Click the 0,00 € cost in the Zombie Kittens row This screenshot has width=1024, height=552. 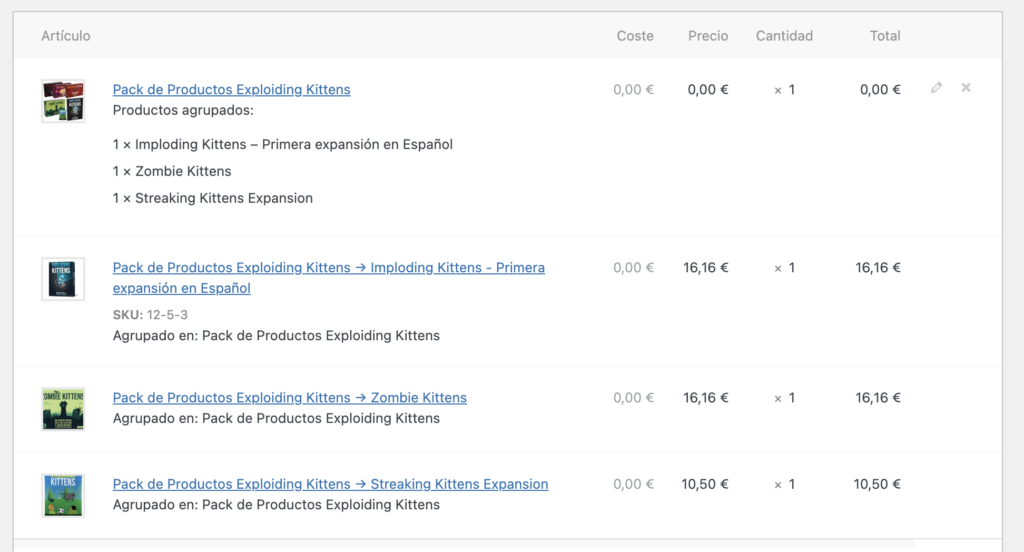pyautogui.click(x=633, y=398)
